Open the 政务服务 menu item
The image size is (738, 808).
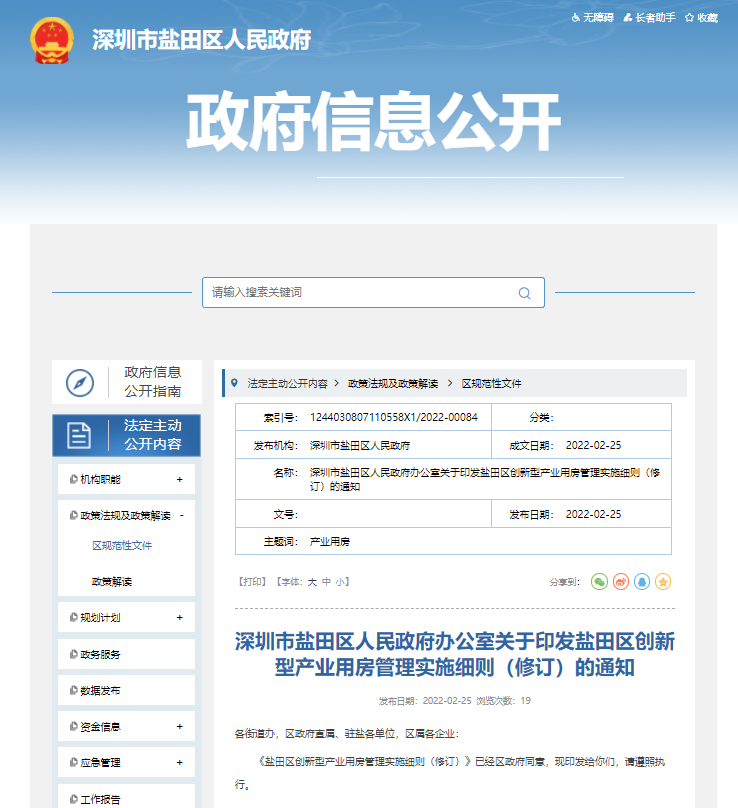click(x=100, y=654)
